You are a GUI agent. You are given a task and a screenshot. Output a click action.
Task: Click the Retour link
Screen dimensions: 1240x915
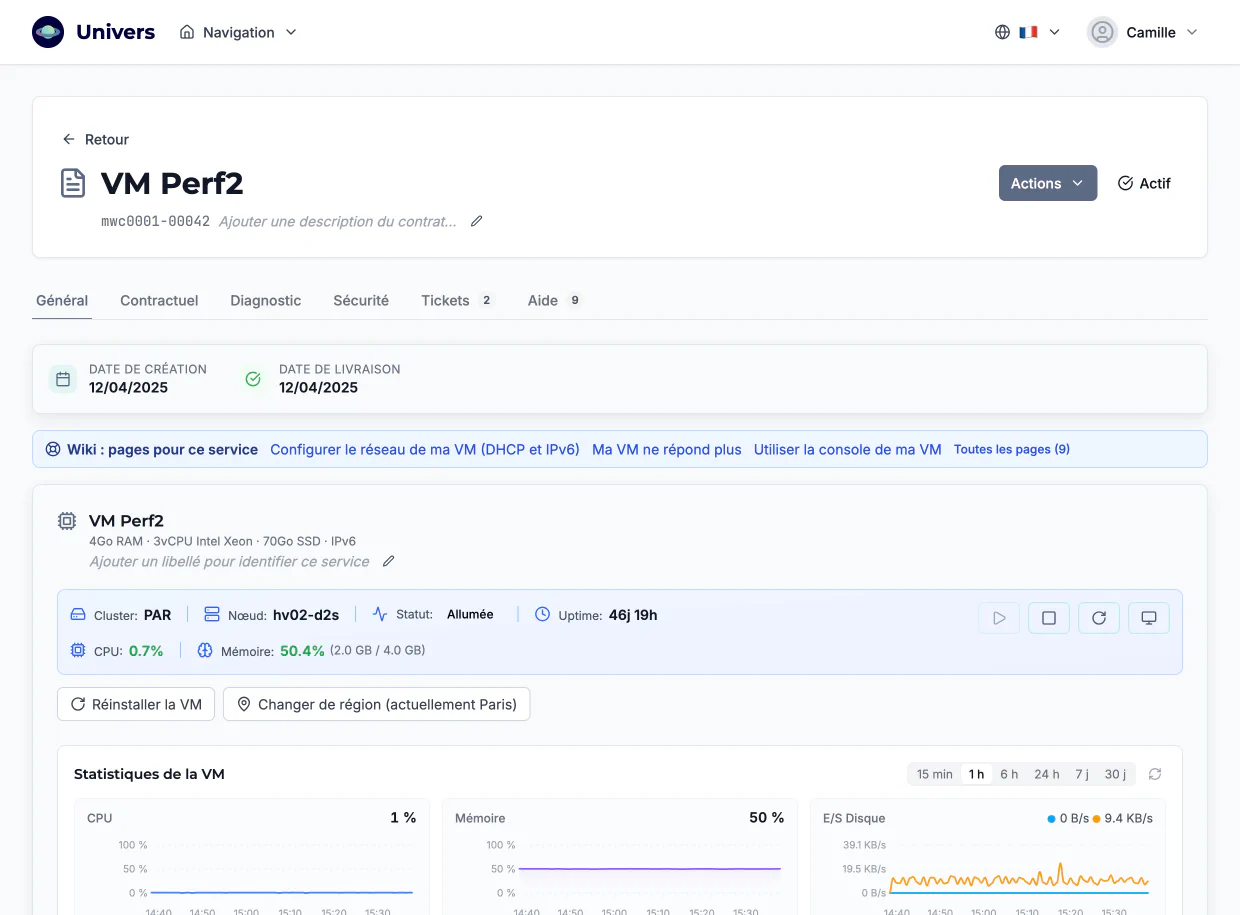[96, 139]
